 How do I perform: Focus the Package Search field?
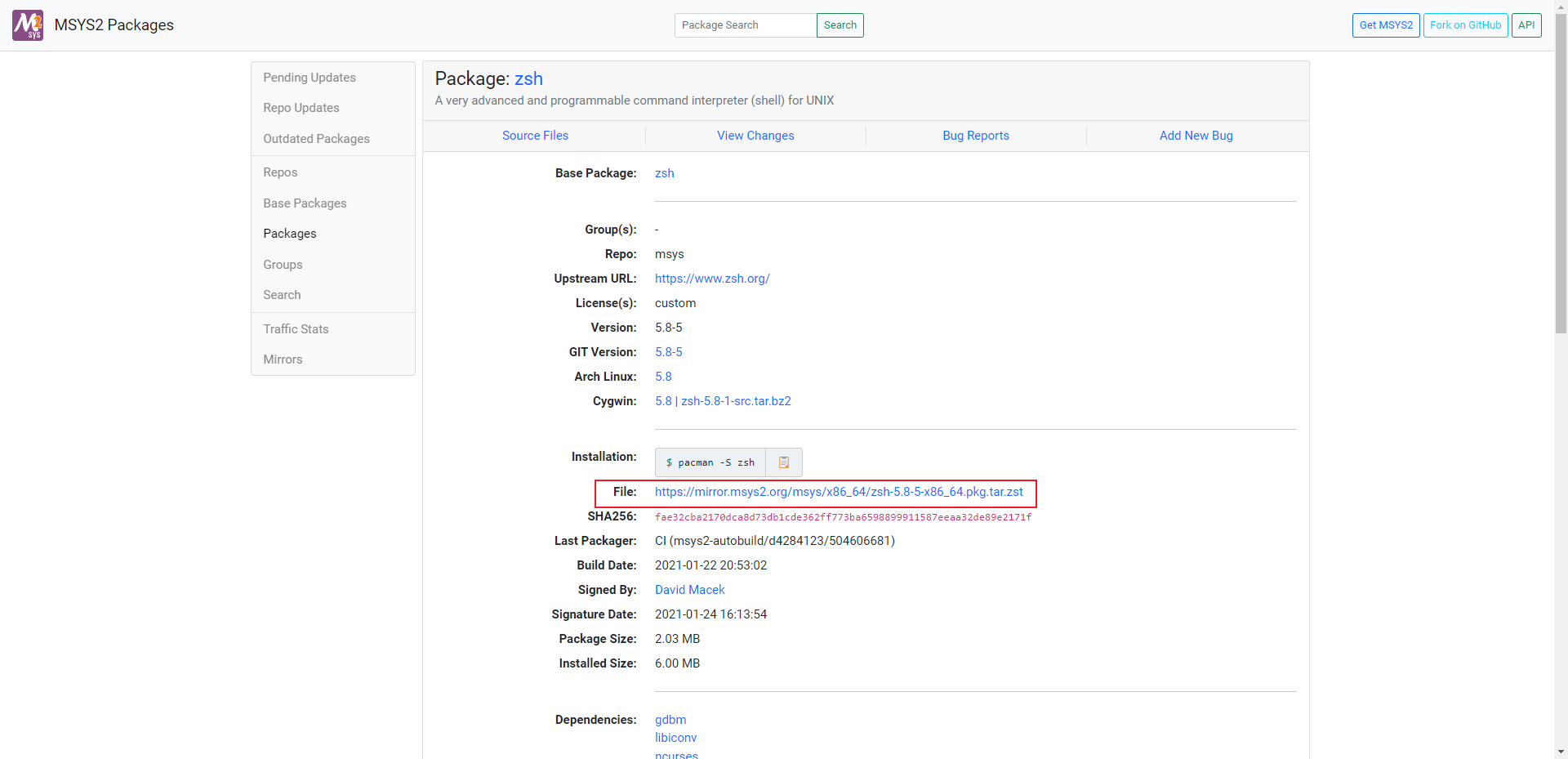[x=746, y=25]
